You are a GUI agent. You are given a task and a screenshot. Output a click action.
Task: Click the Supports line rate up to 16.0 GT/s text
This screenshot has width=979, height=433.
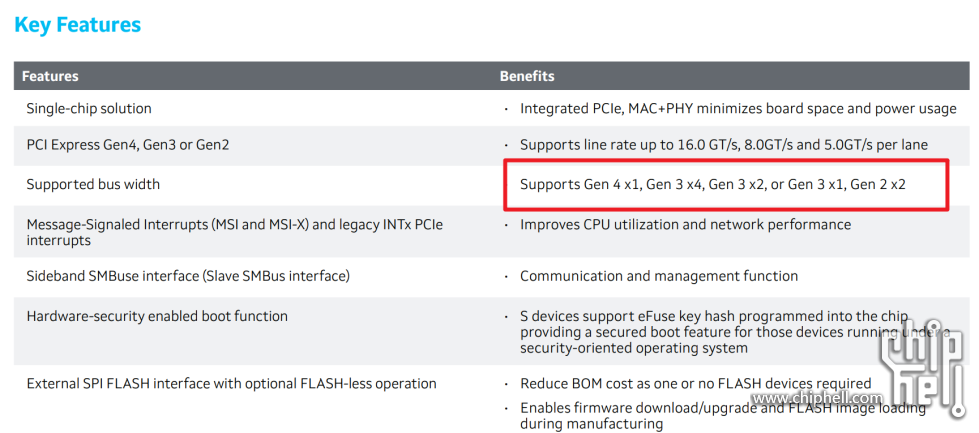724,145
